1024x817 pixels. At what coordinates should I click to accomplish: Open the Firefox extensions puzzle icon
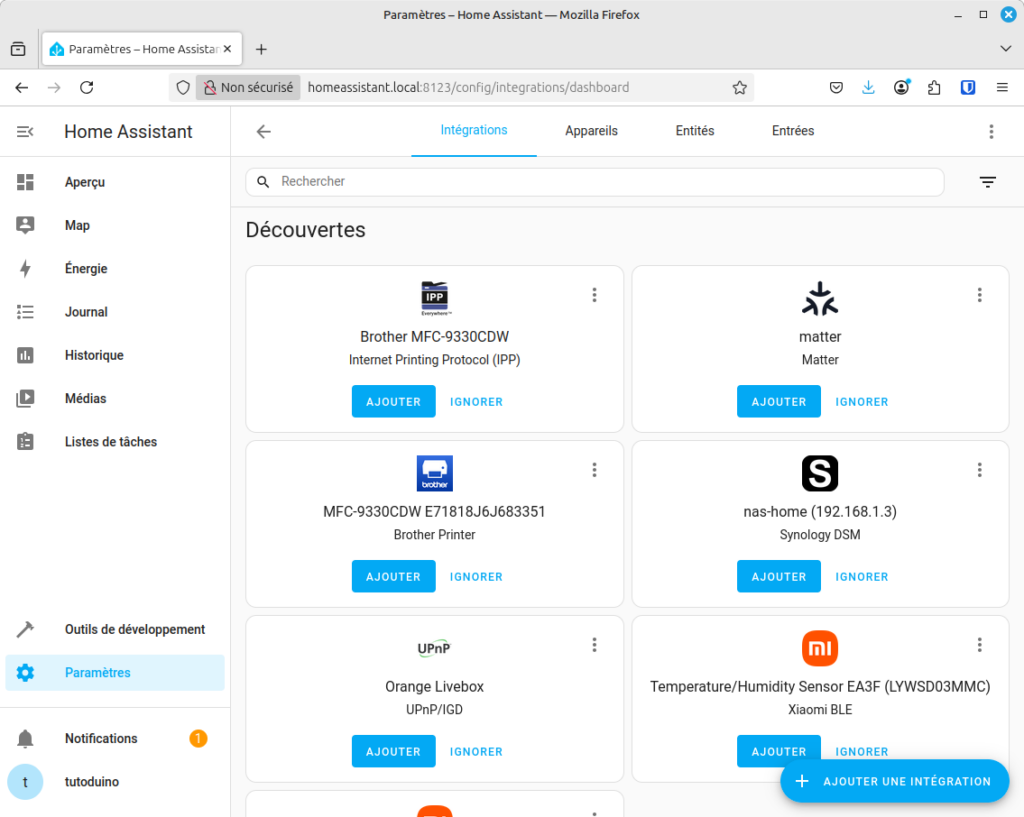[934, 88]
